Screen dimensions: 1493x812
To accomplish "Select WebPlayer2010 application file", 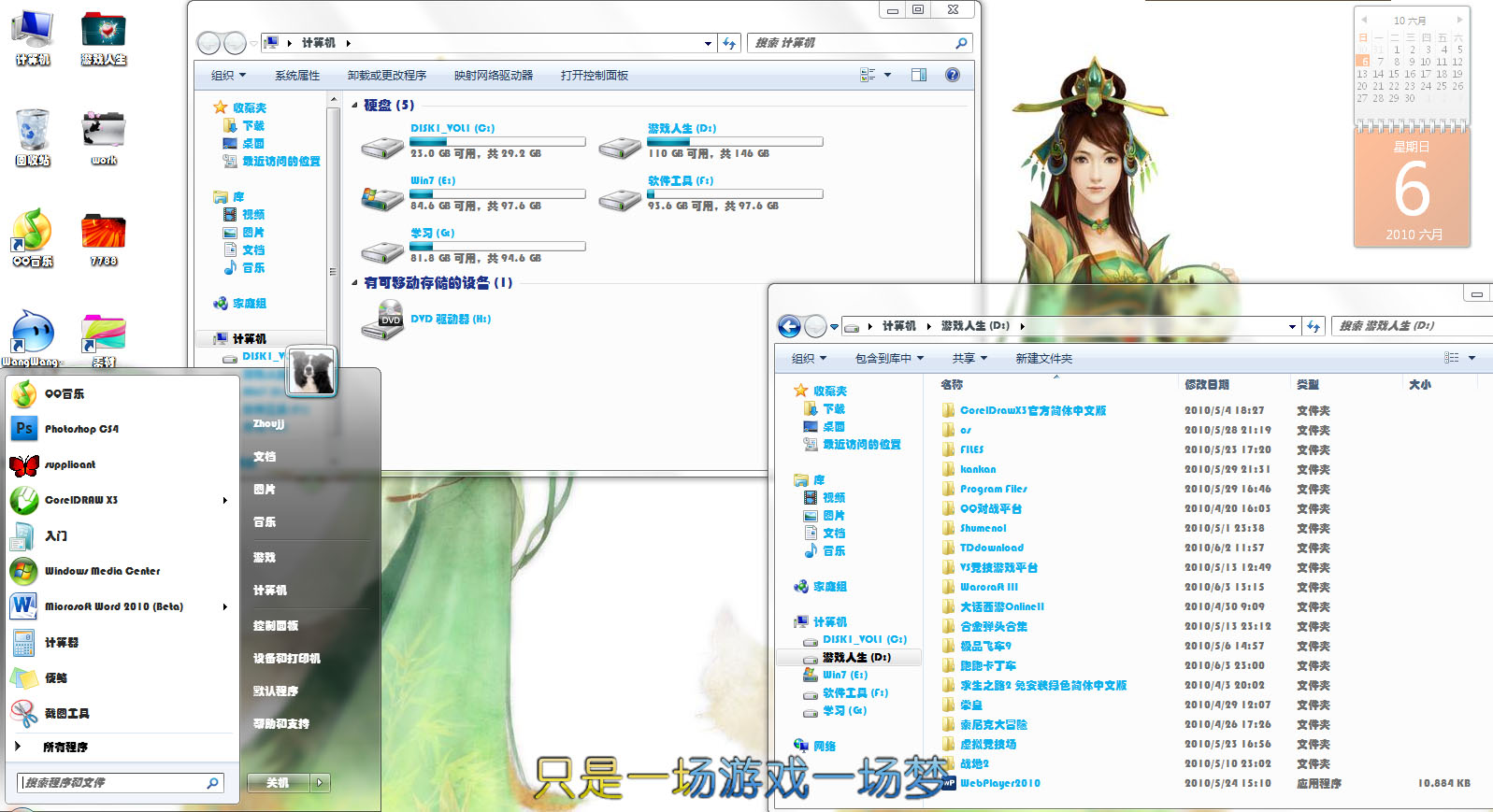I will (x=999, y=783).
